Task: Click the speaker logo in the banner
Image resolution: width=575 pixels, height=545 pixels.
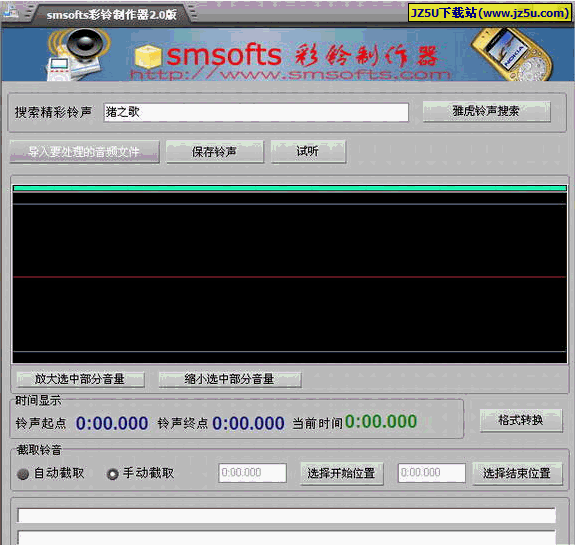Action: [77, 54]
